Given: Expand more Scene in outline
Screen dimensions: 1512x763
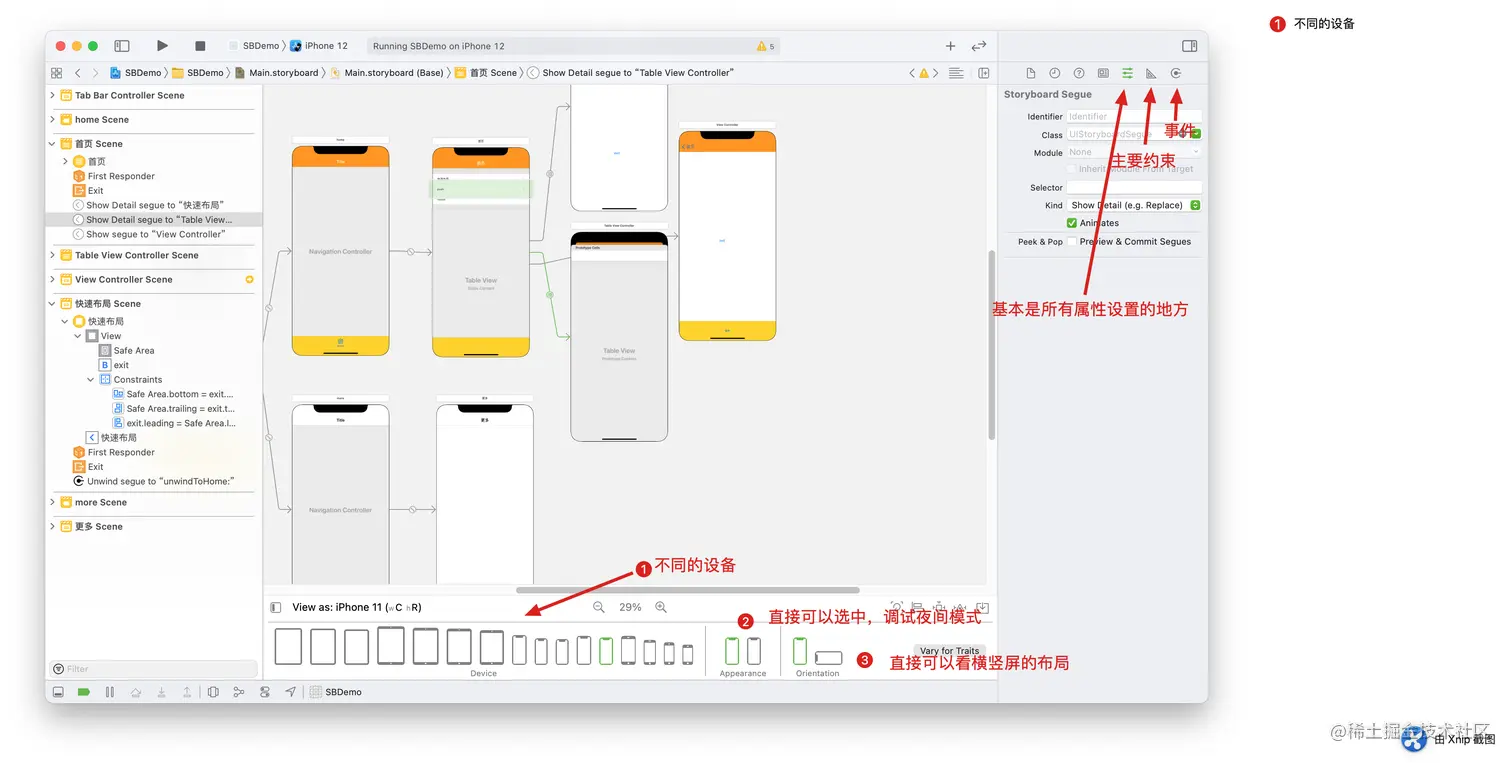Looking at the screenshot, I should coord(53,502).
